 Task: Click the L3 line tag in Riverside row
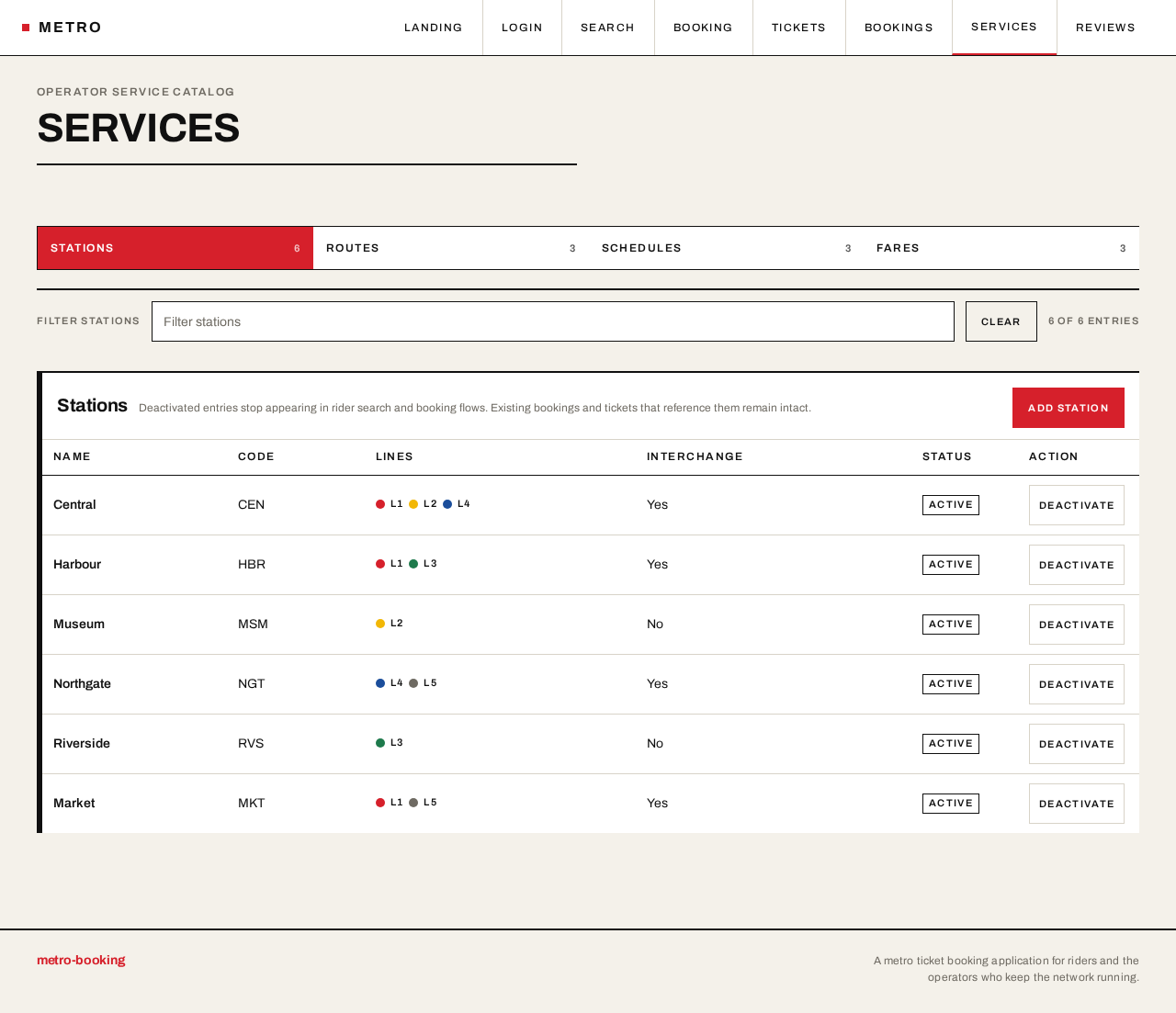(390, 743)
